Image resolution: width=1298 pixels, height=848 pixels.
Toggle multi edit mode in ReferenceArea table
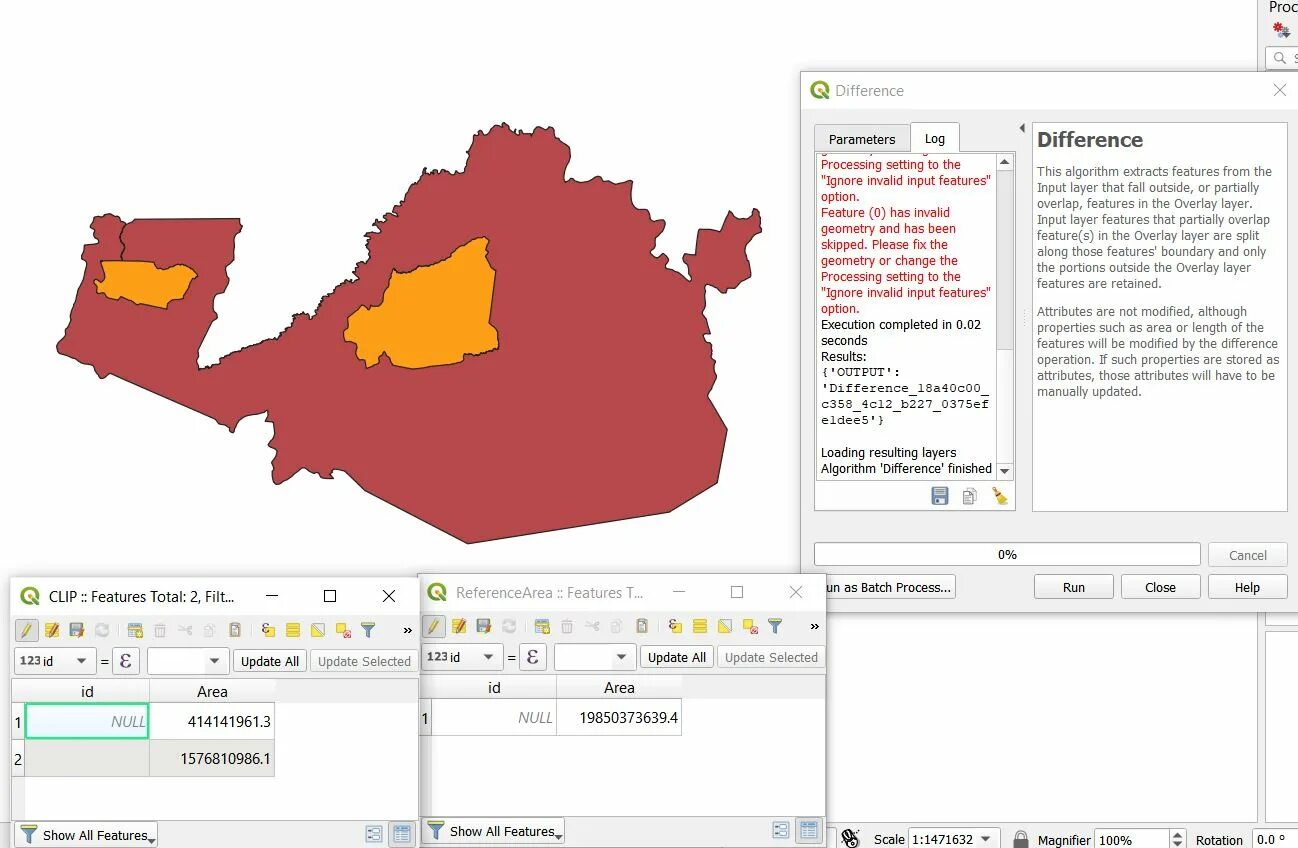pos(459,626)
